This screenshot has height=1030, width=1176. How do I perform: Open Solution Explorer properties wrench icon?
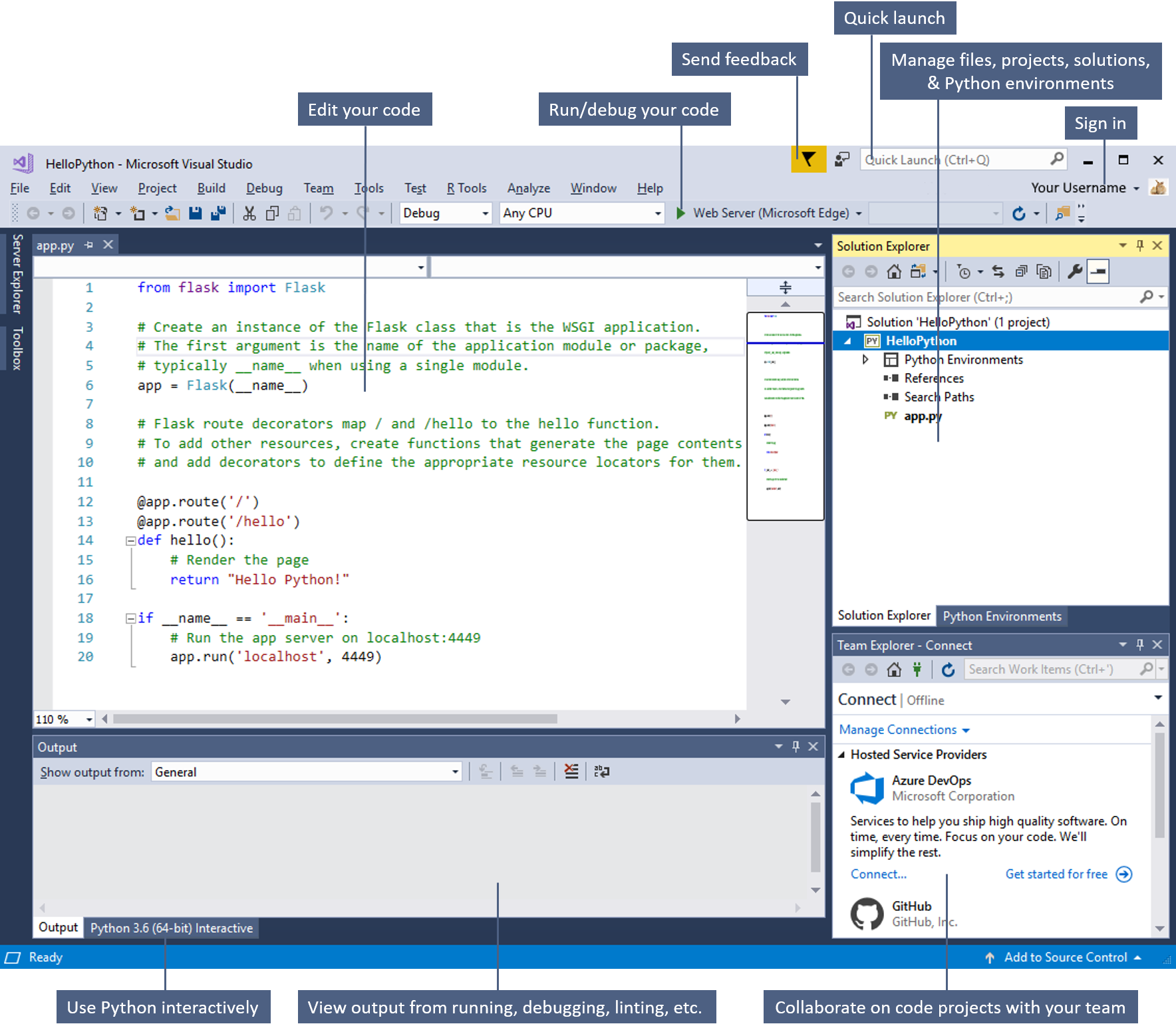(1074, 271)
